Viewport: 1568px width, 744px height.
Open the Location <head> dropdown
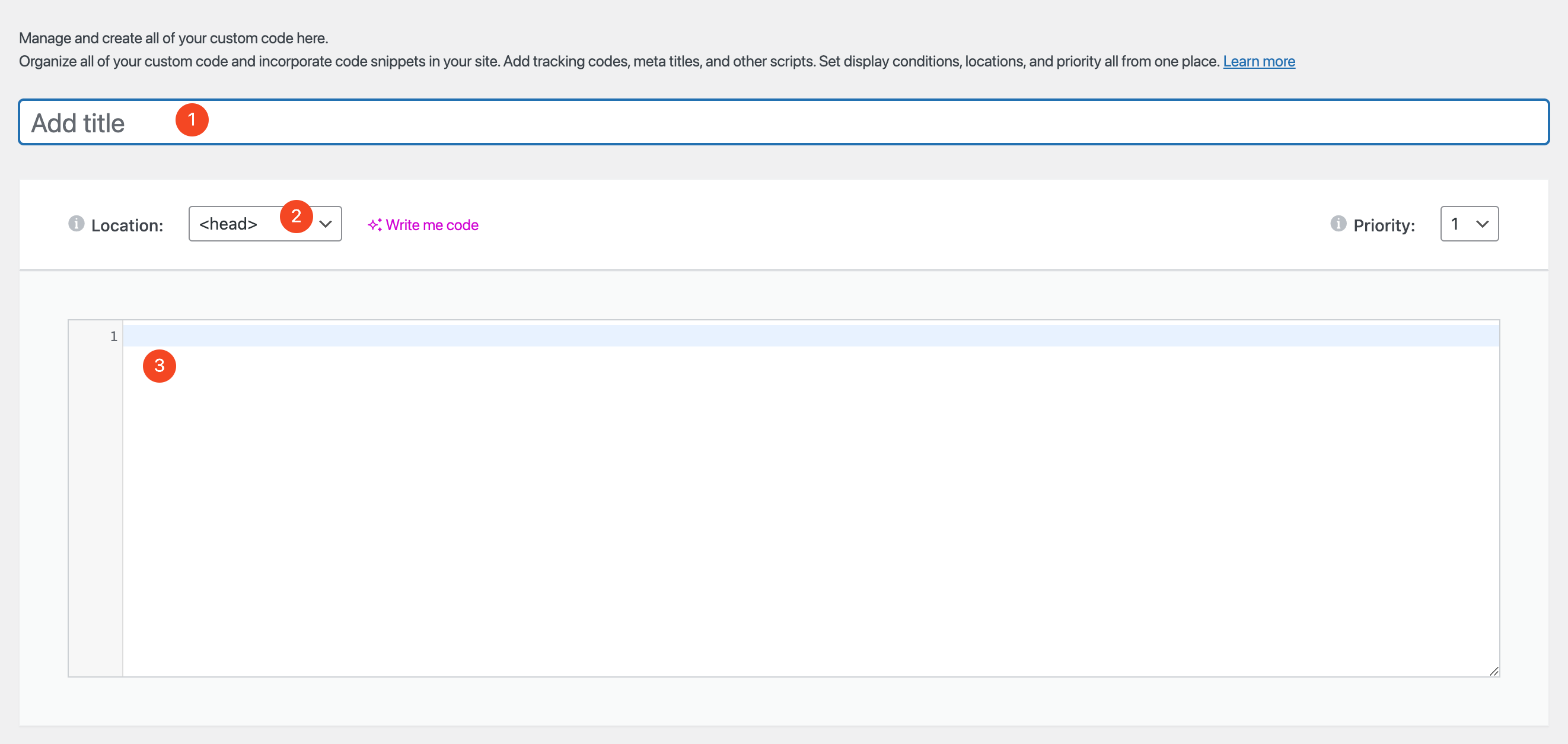point(237,224)
